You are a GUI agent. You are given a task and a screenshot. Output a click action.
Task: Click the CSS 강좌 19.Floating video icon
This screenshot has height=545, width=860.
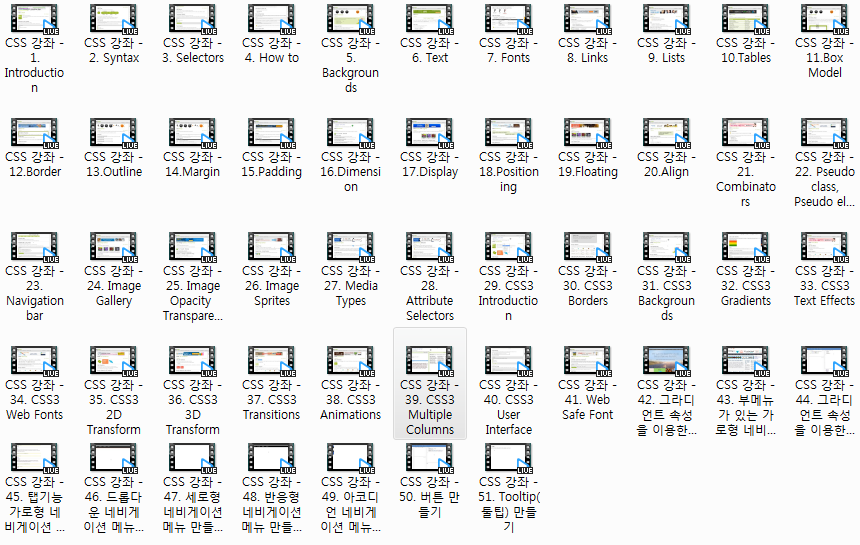click(587, 133)
